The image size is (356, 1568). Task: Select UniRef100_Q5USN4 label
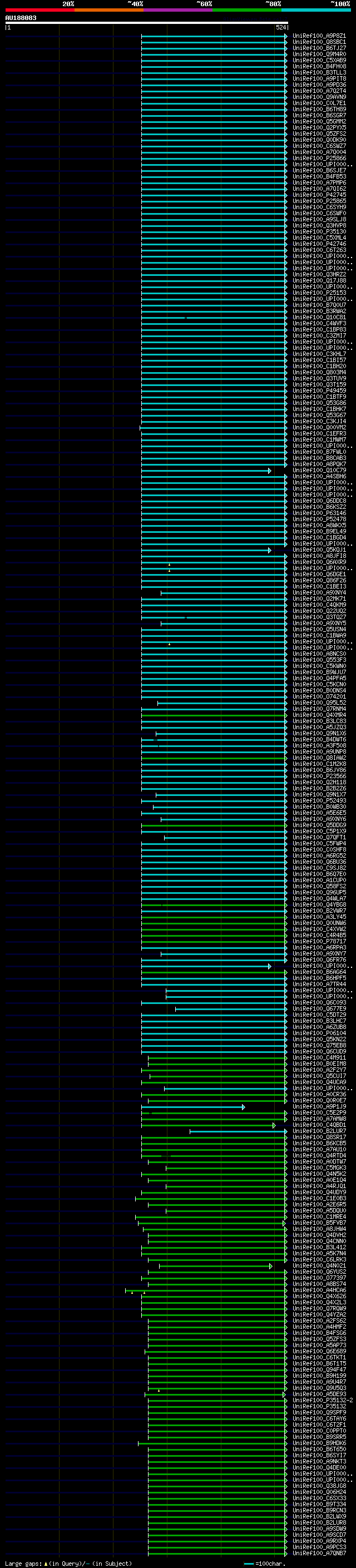(319, 630)
